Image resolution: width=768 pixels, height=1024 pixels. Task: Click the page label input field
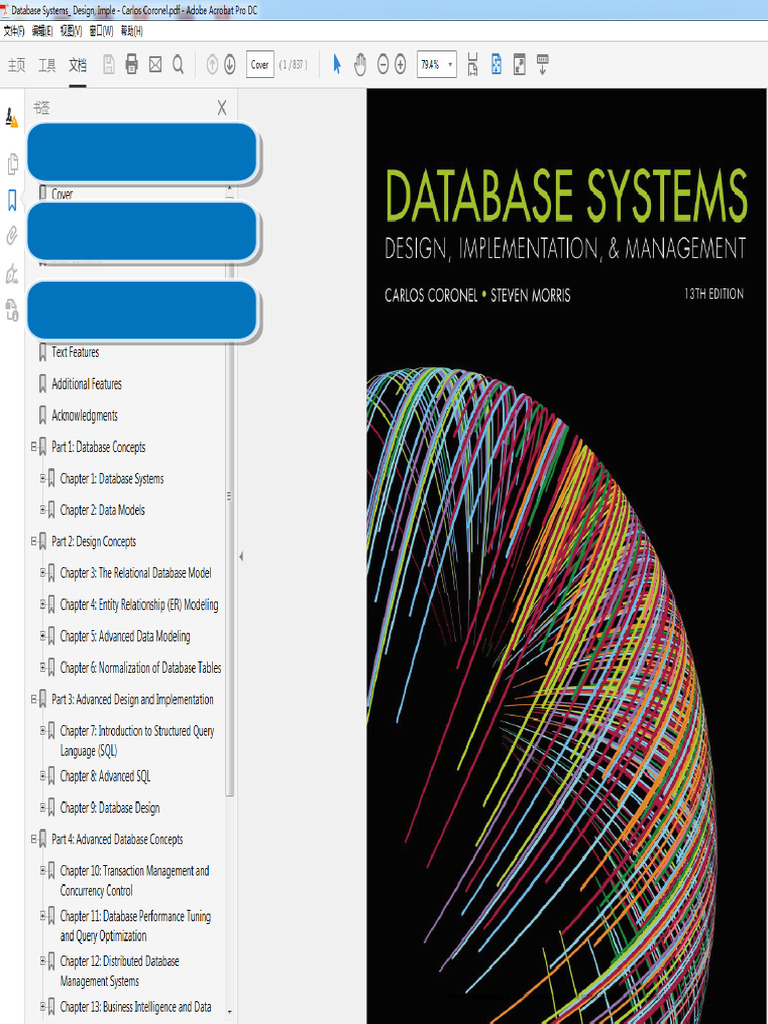(260, 65)
